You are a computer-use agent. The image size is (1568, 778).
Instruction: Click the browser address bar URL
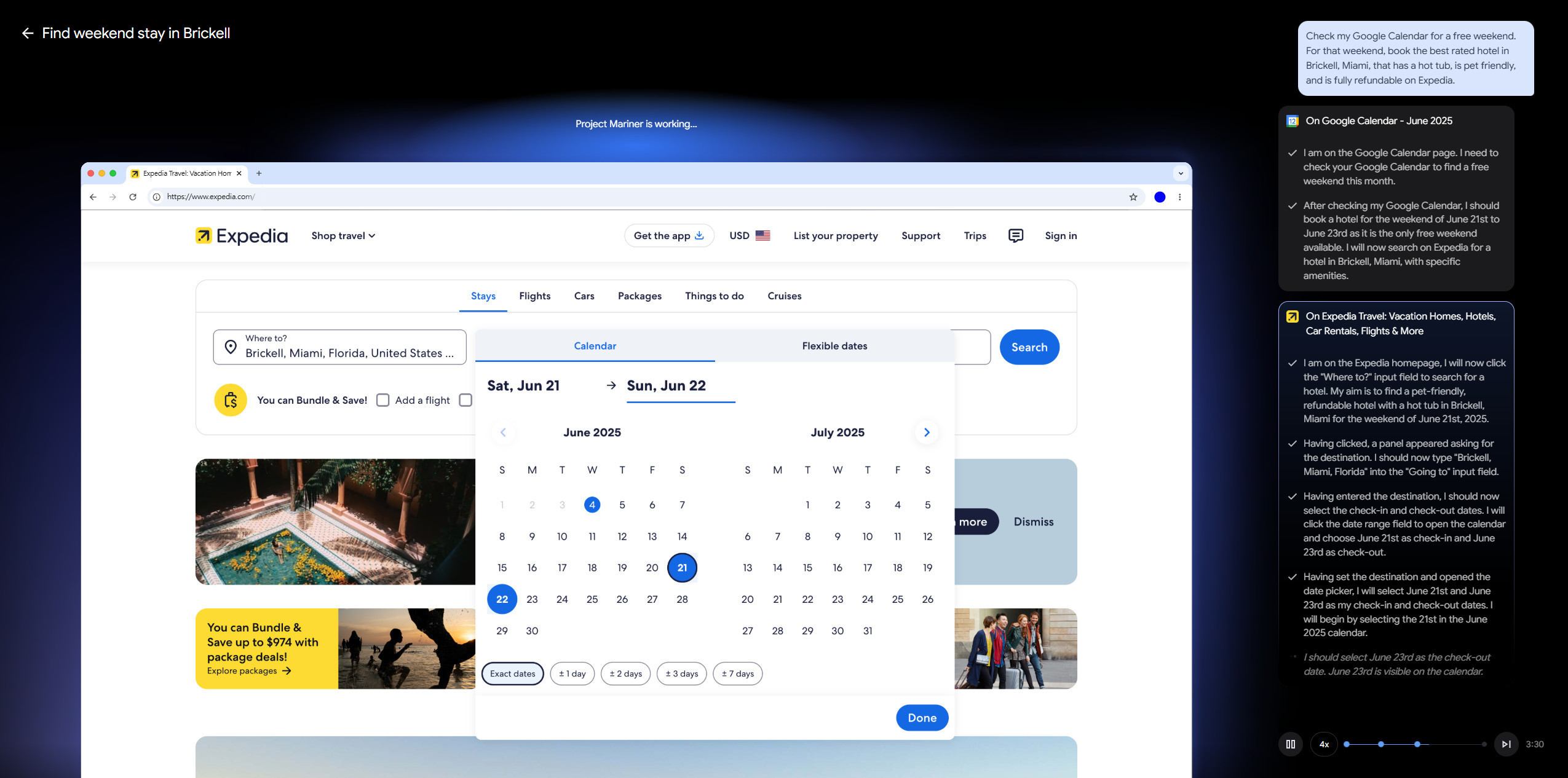click(x=211, y=197)
